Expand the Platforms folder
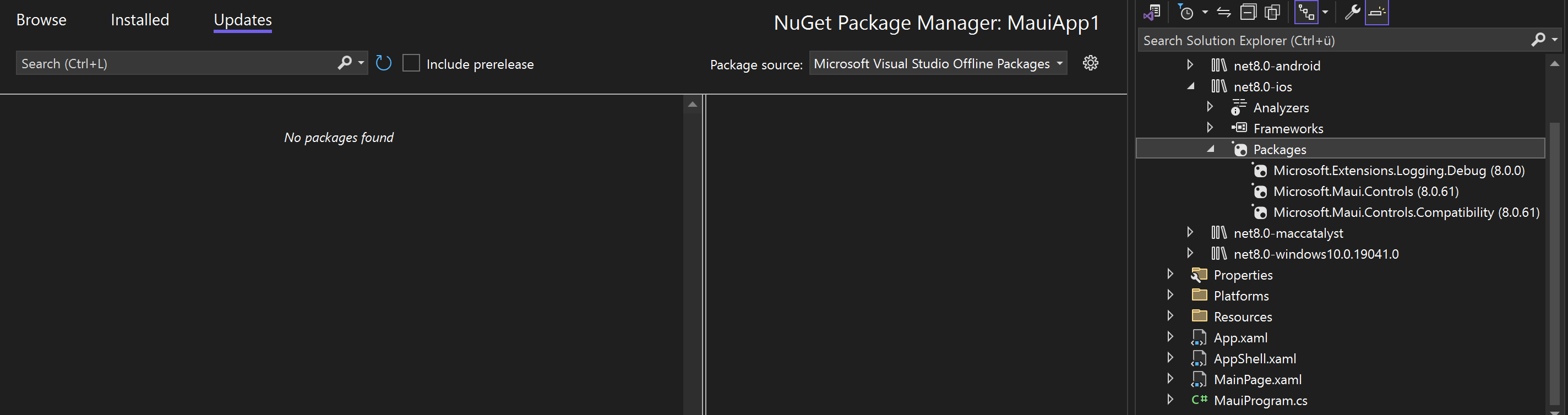 1169,294
